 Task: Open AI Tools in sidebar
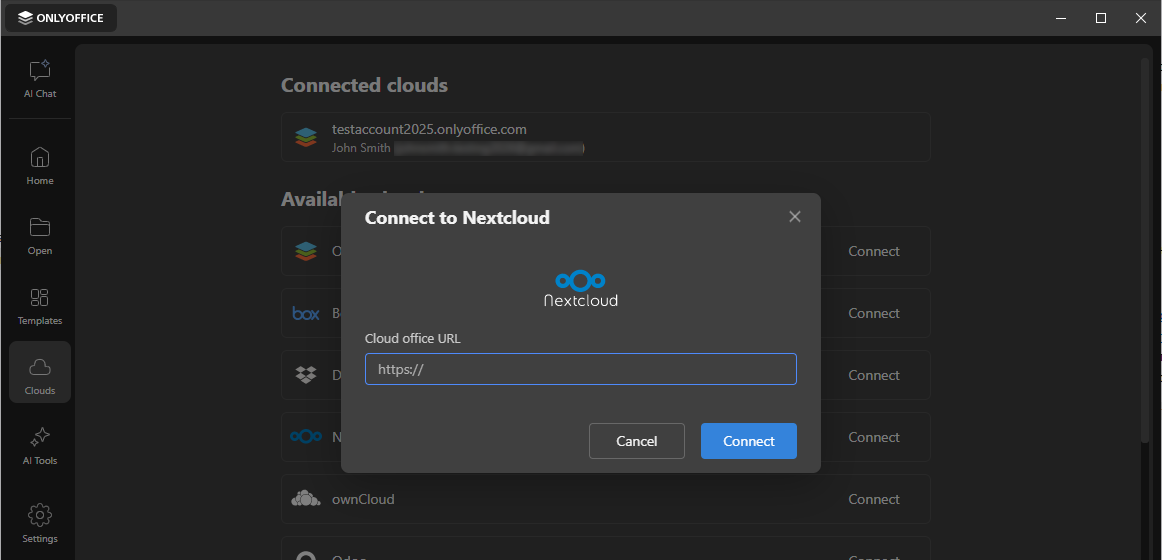point(40,446)
